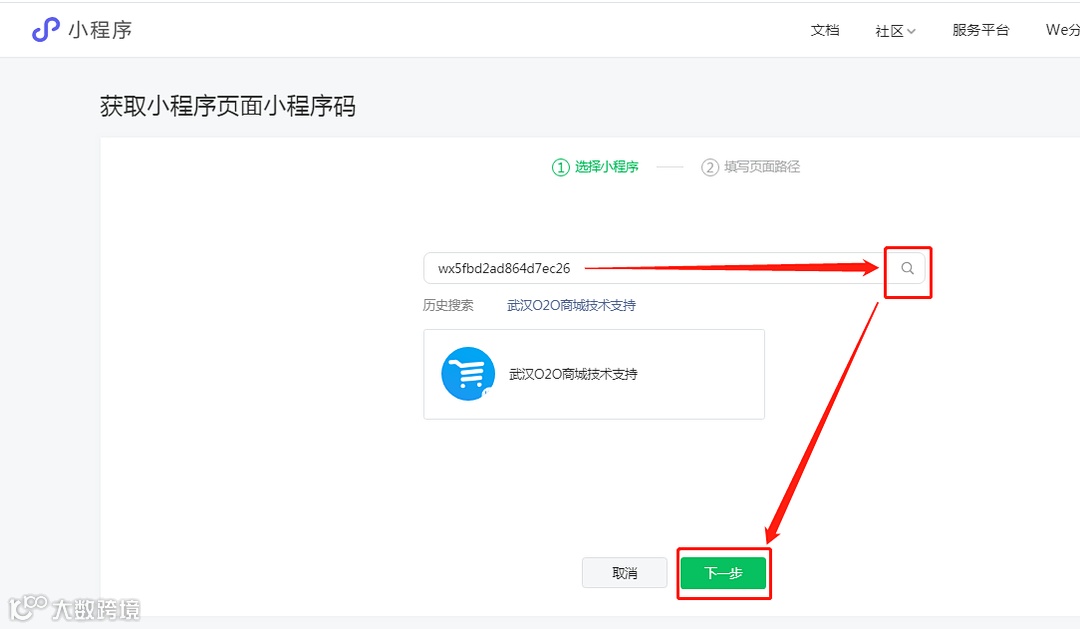Click the green 下一步 button

tap(723, 573)
